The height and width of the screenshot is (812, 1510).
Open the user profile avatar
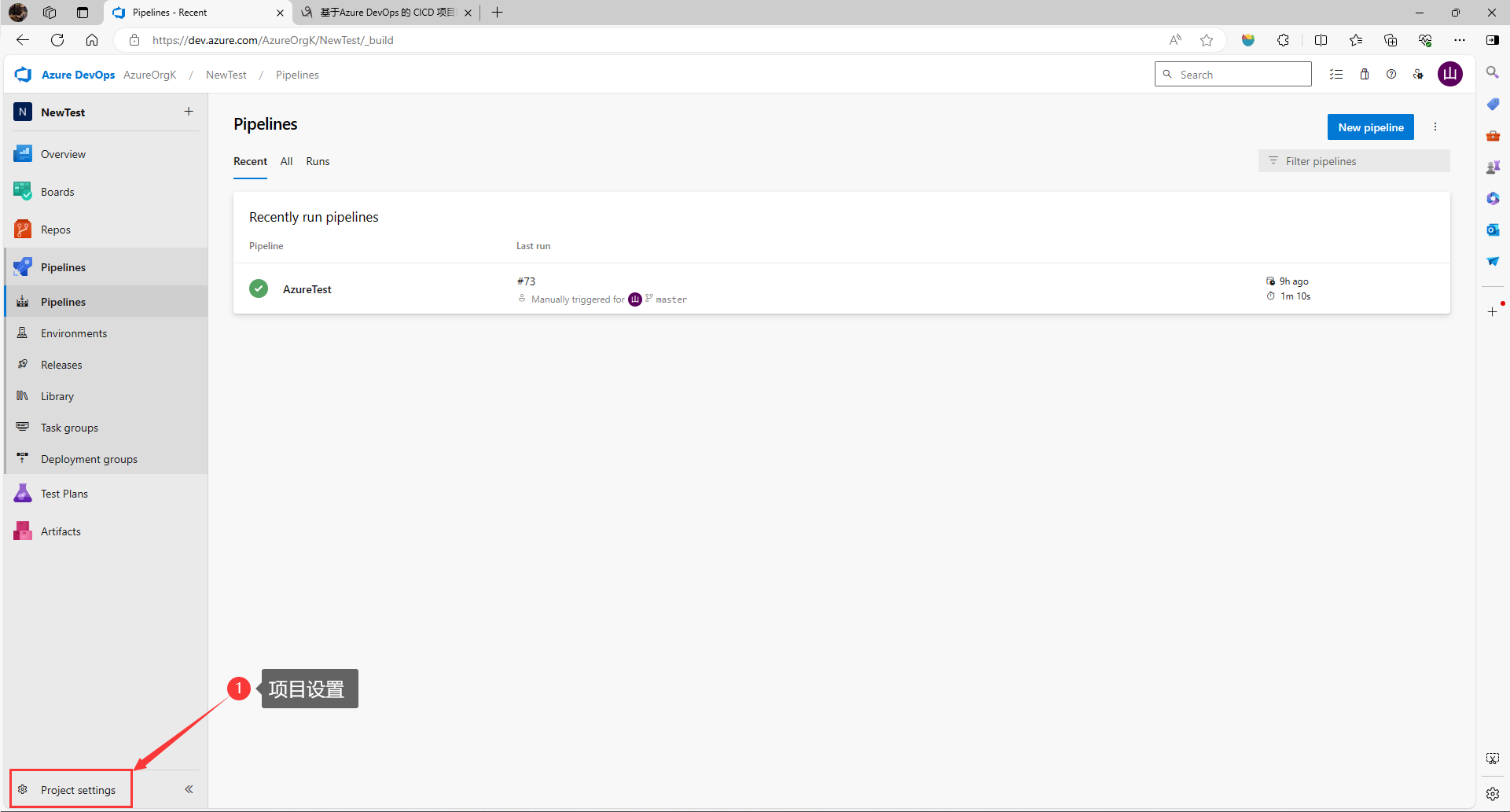coord(1450,75)
